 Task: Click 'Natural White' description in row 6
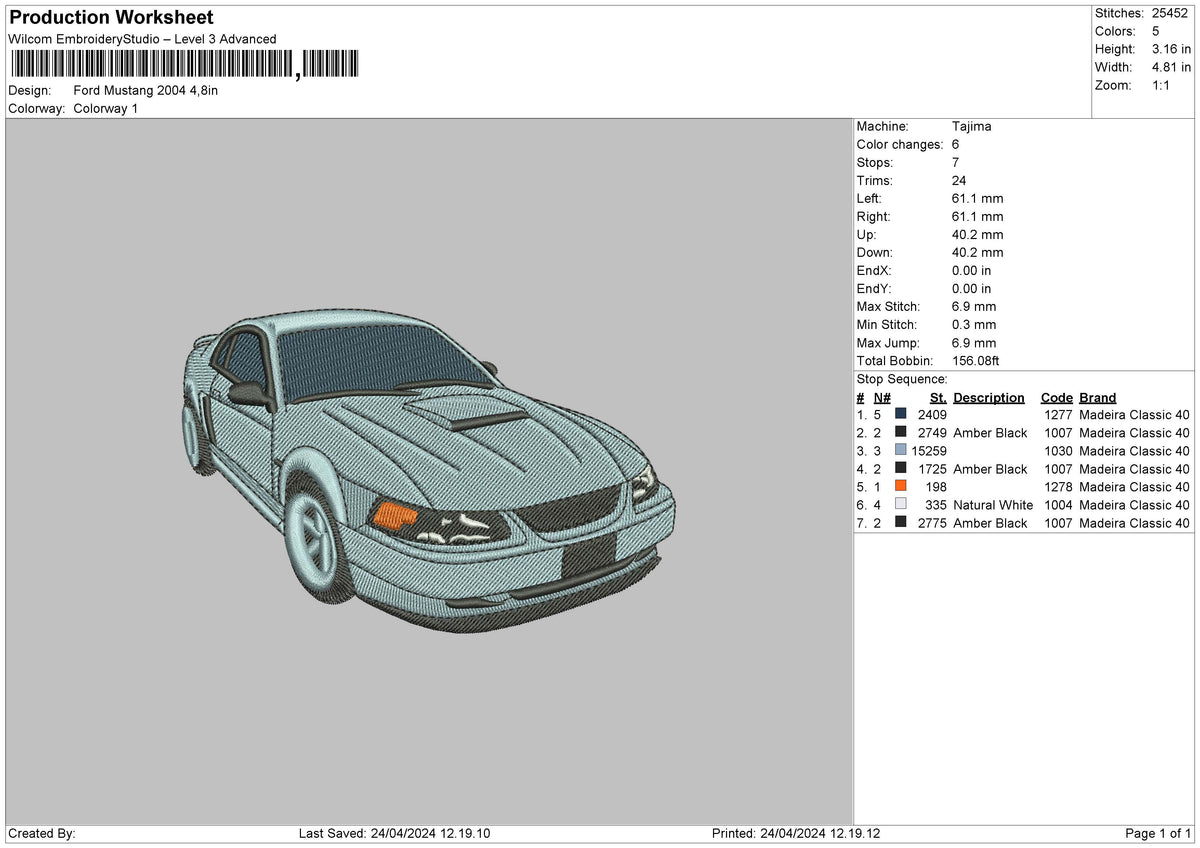pos(993,504)
